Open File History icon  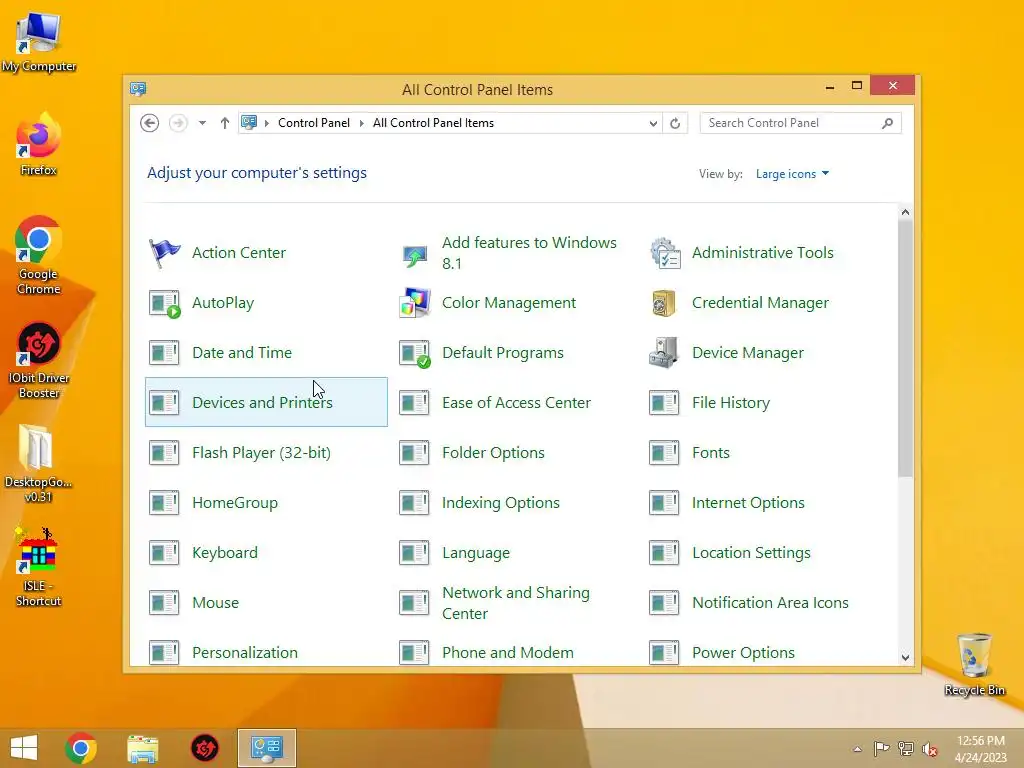click(664, 403)
